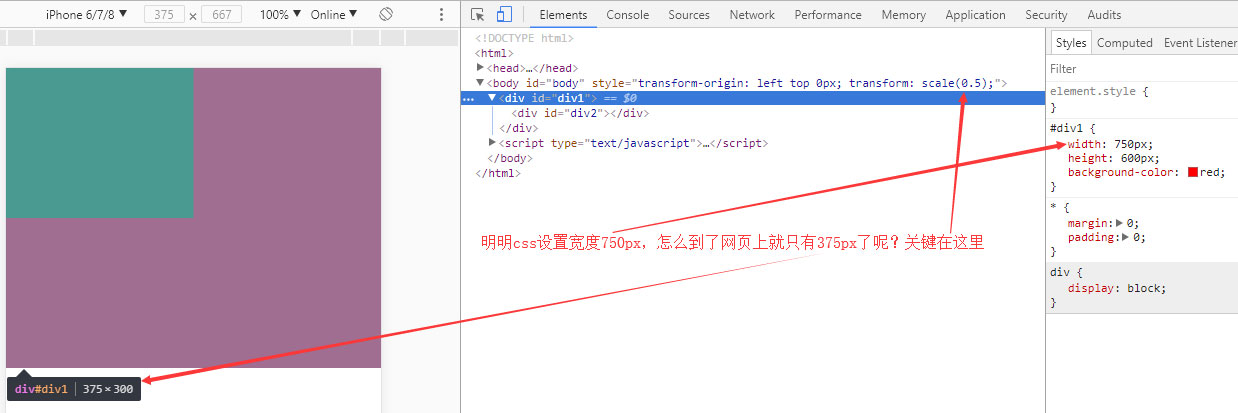Switch to the Console tab

tap(627, 15)
